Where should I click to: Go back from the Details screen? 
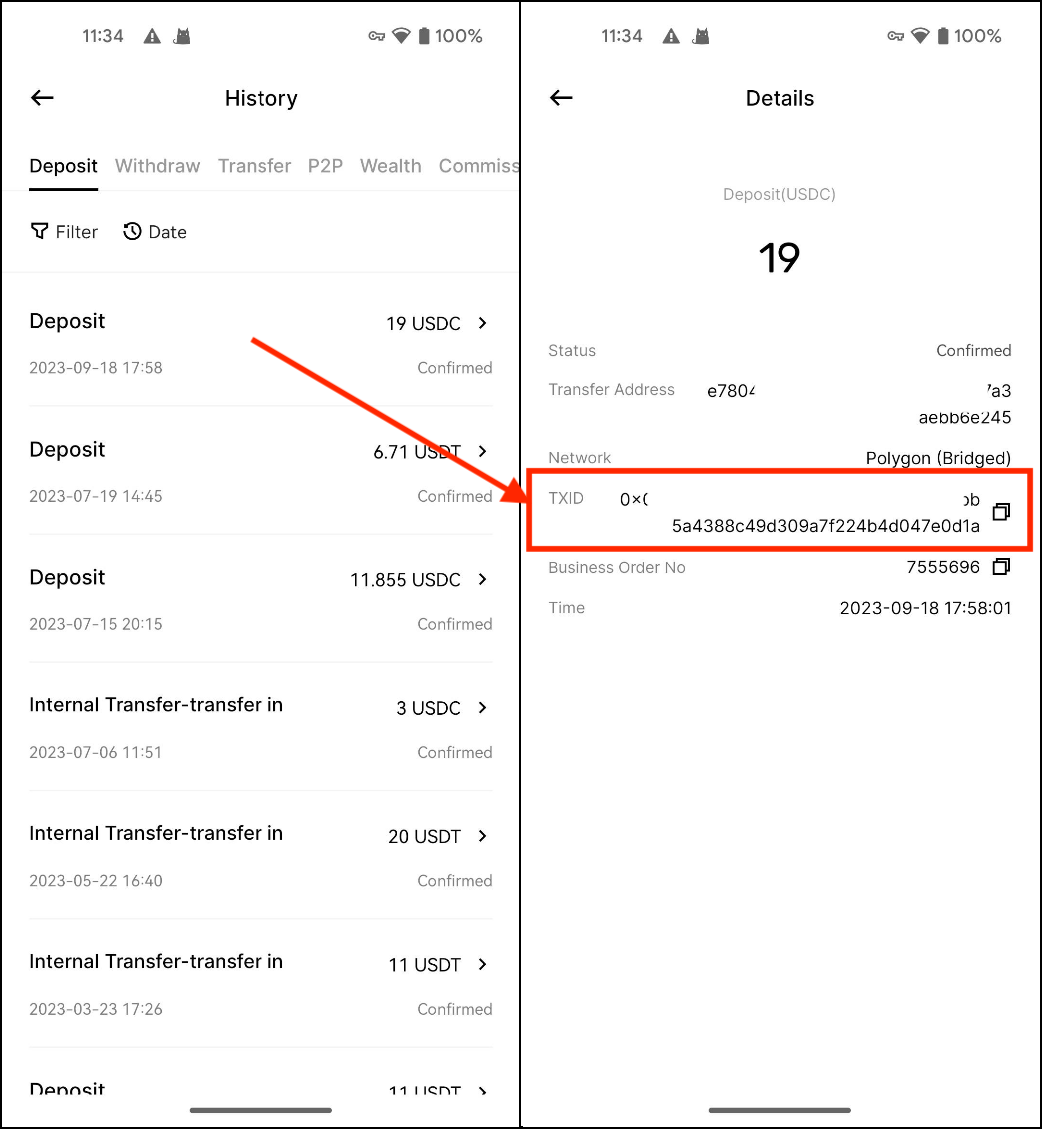(x=561, y=98)
